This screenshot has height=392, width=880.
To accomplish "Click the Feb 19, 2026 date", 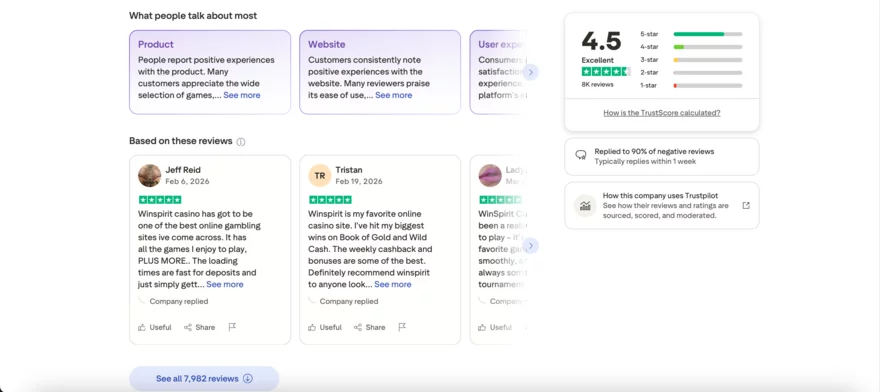I will tap(359, 181).
